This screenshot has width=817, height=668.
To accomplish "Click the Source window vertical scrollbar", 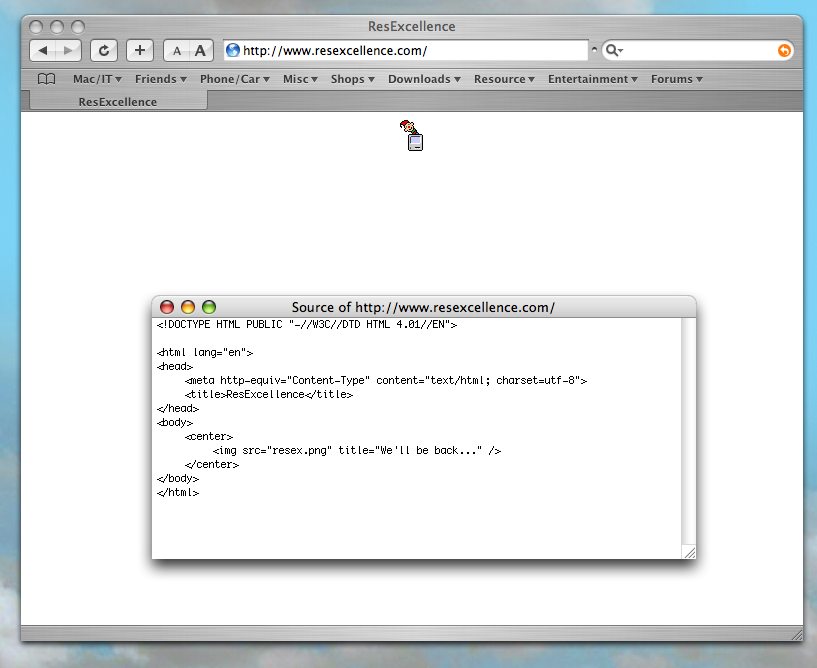I will click(x=688, y=431).
